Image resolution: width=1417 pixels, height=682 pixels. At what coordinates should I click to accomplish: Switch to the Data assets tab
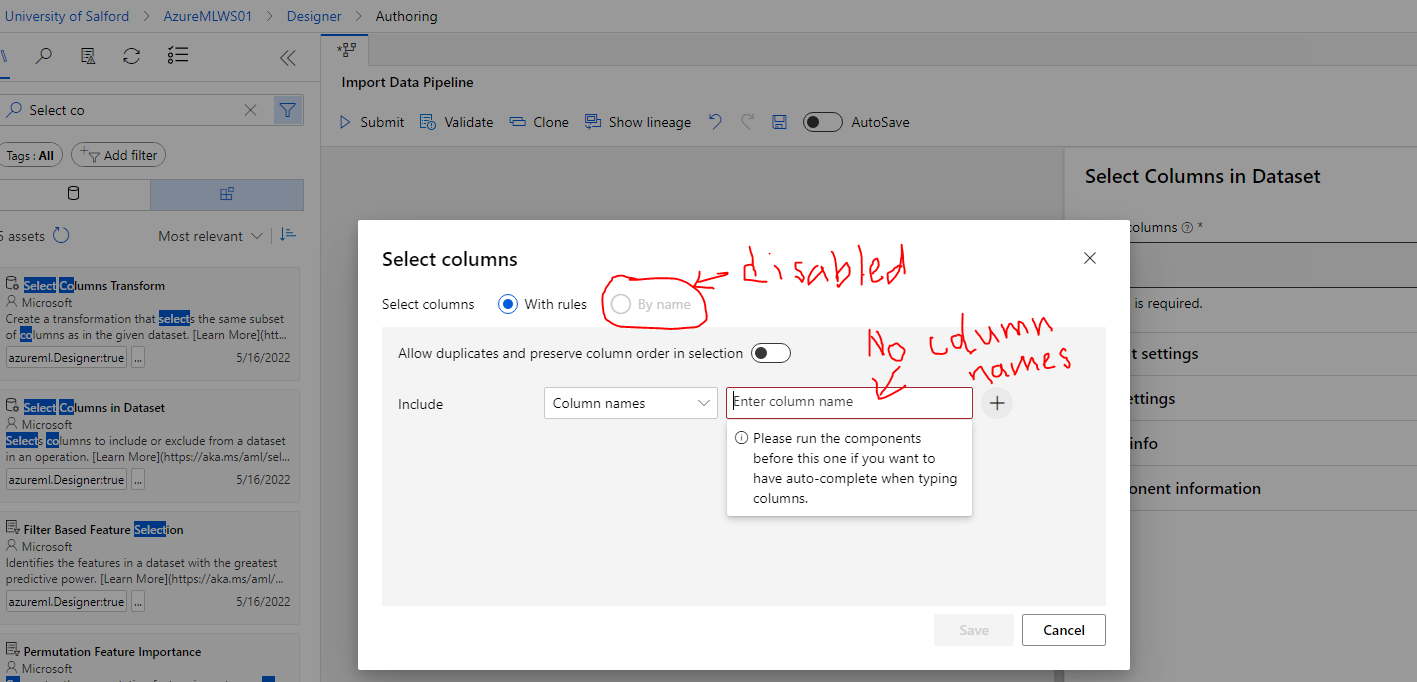[73, 194]
